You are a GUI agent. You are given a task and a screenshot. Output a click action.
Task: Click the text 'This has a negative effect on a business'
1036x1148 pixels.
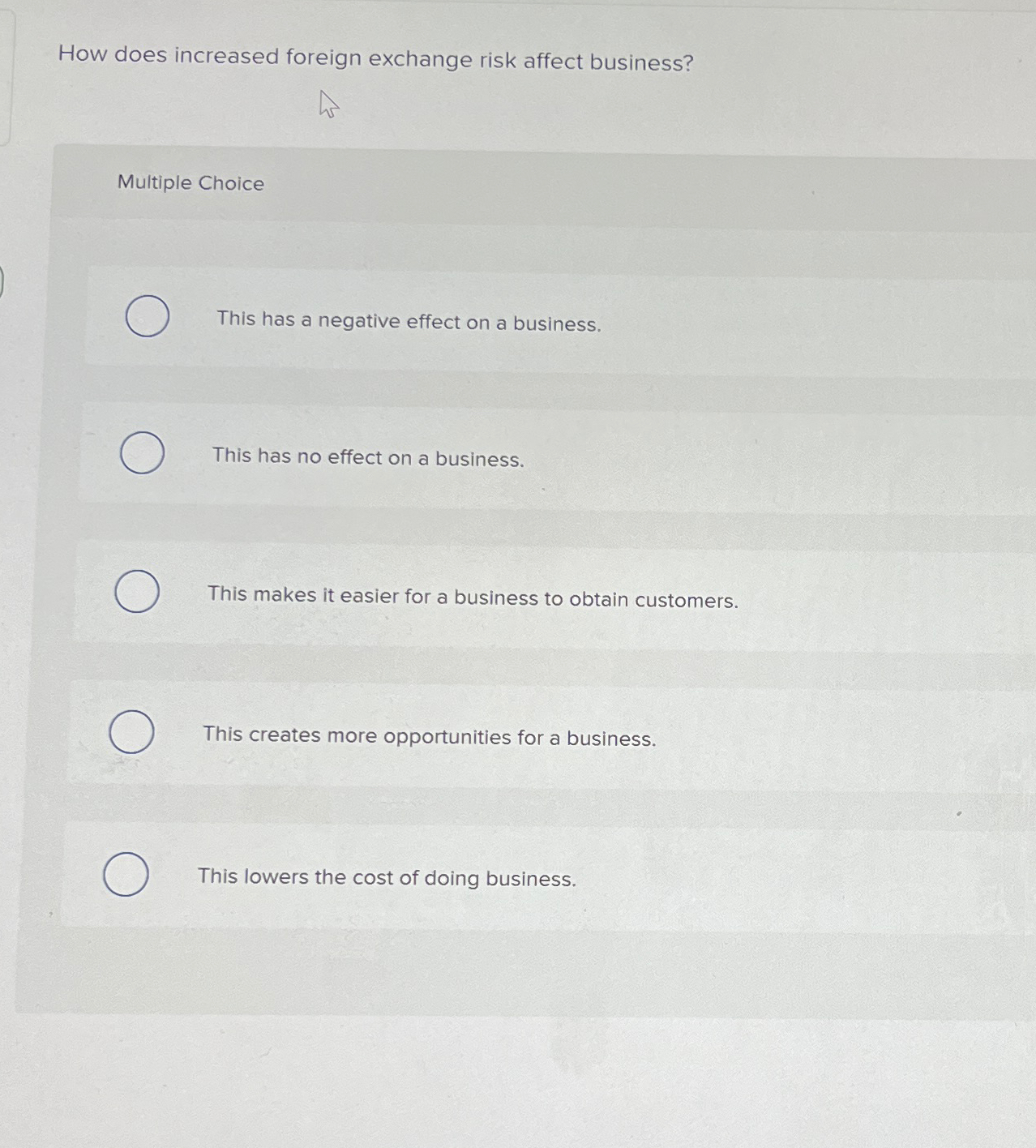[x=409, y=323]
